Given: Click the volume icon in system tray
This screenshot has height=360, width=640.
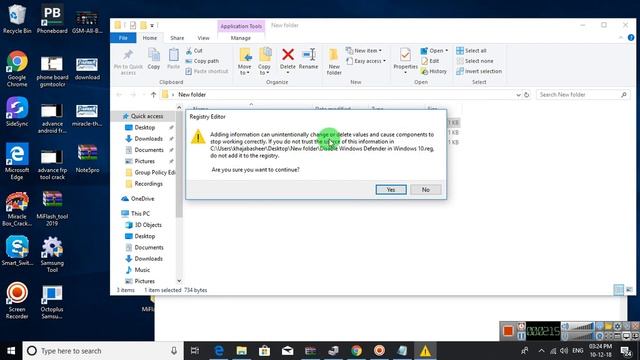Looking at the screenshot, I should pyautogui.click(x=564, y=351).
